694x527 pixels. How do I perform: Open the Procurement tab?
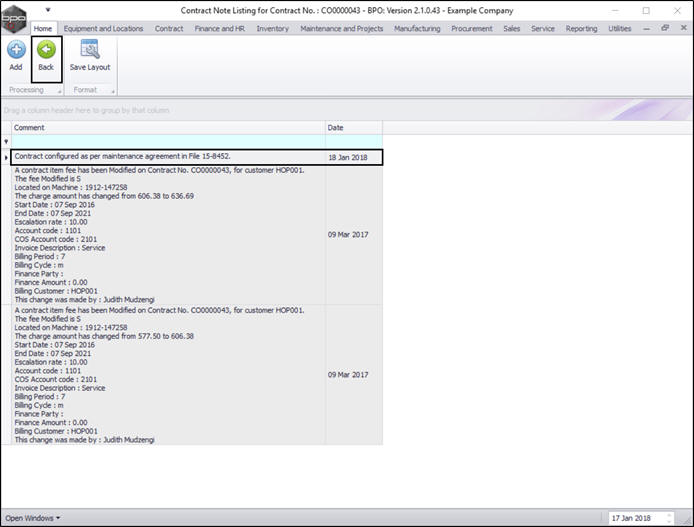[x=472, y=28]
